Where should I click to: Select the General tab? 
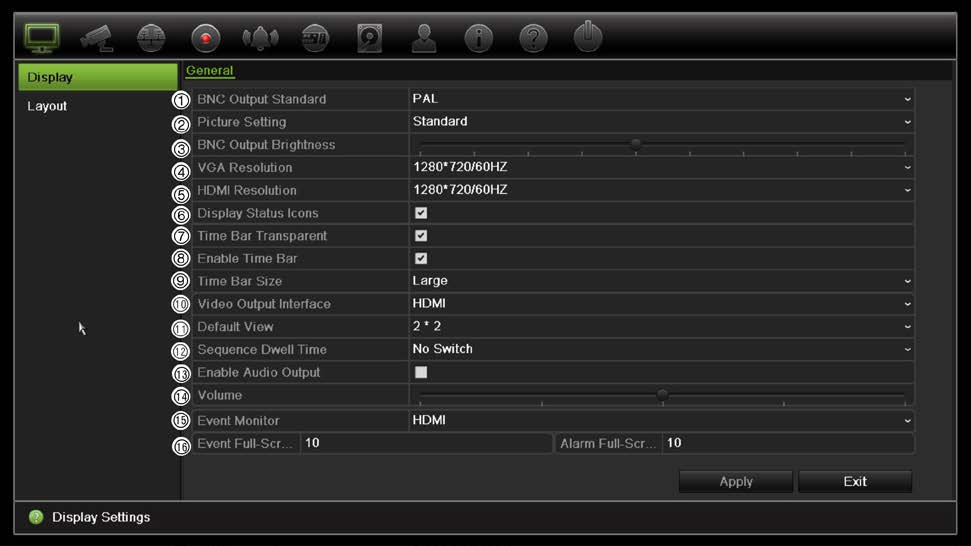[x=209, y=71]
